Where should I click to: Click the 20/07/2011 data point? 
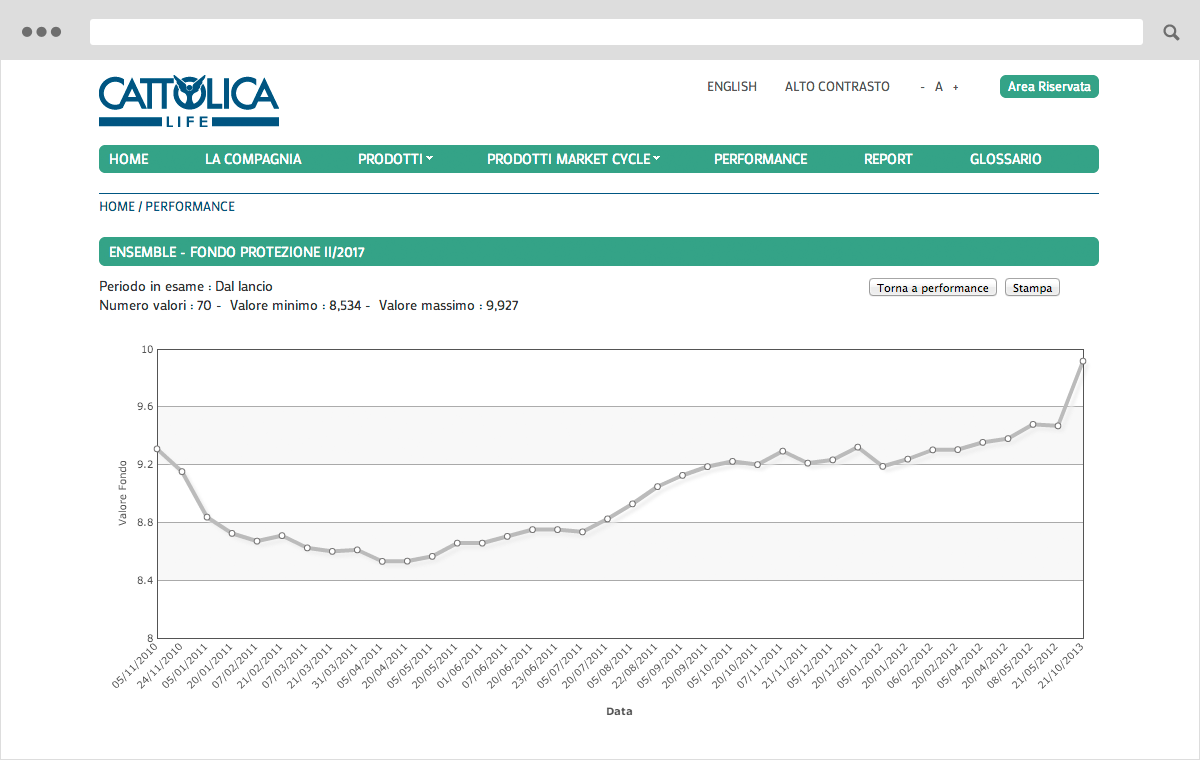click(x=607, y=519)
